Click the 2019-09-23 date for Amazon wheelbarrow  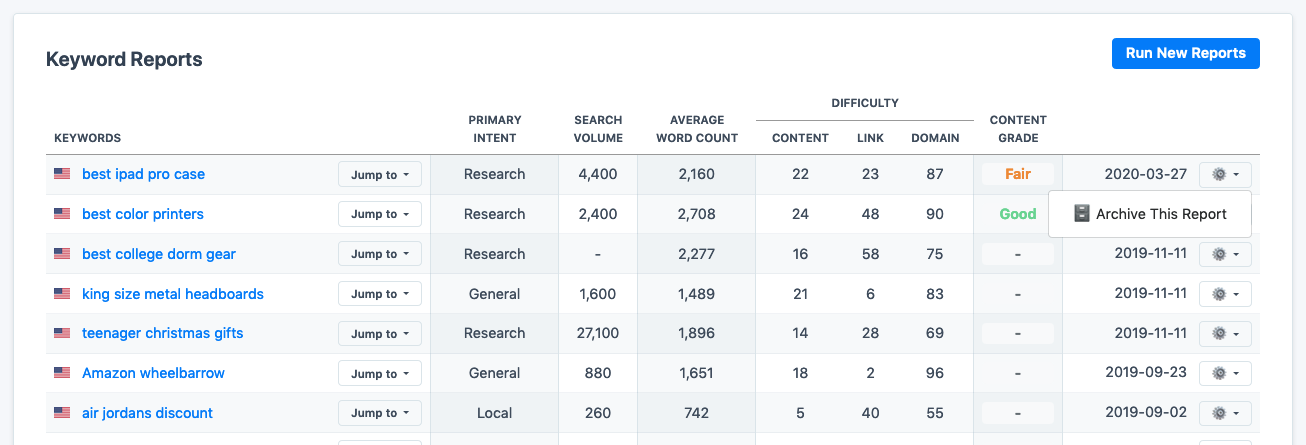(1145, 373)
